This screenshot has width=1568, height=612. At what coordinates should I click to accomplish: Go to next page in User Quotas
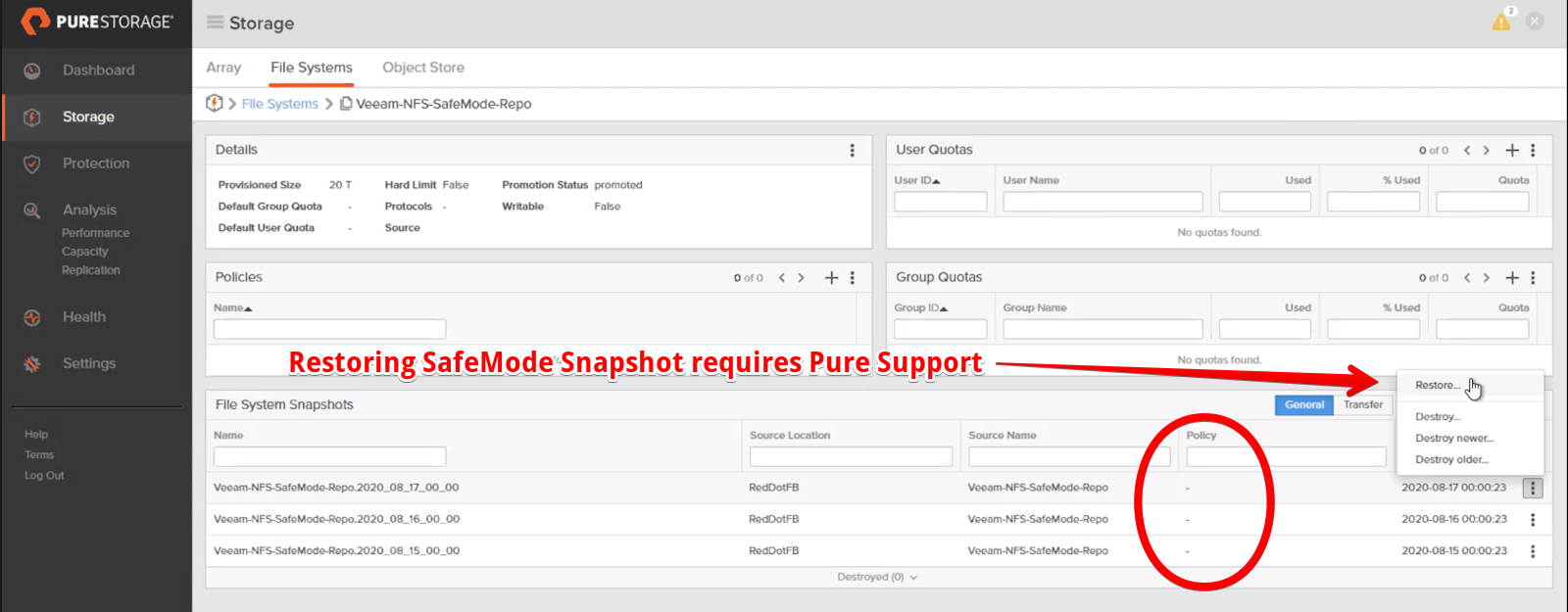1487,150
